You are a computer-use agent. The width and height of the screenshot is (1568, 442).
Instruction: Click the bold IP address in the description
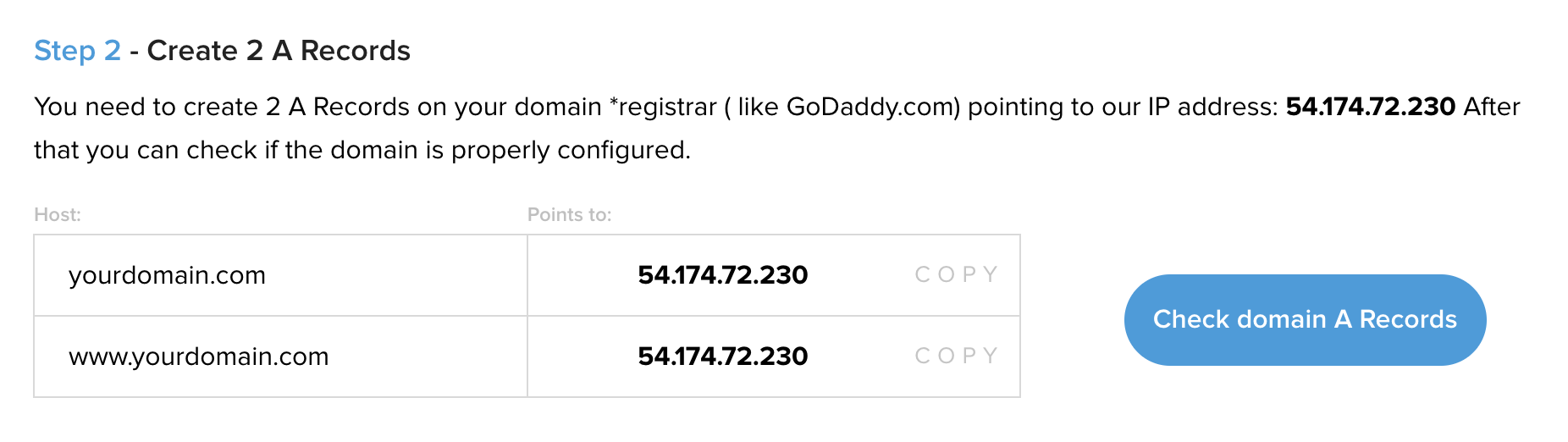[x=1370, y=107]
